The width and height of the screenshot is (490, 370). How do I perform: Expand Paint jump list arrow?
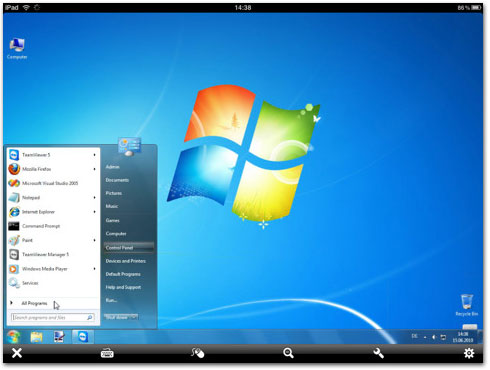pyautogui.click(x=95, y=240)
